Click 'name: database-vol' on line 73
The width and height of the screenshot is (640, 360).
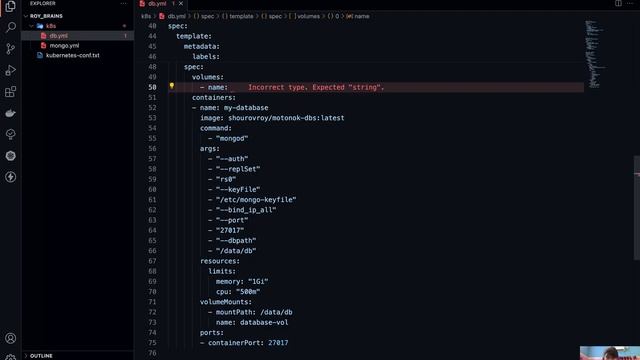[252, 322]
